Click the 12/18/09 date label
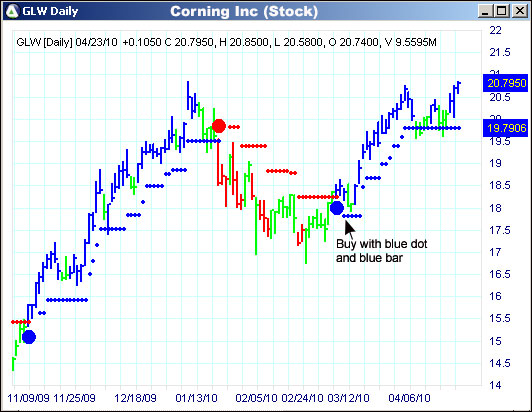 [x=135, y=398]
